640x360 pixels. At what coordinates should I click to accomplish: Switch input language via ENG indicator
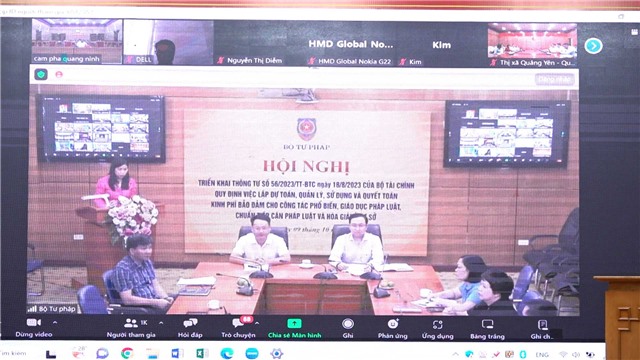[x=542, y=355]
